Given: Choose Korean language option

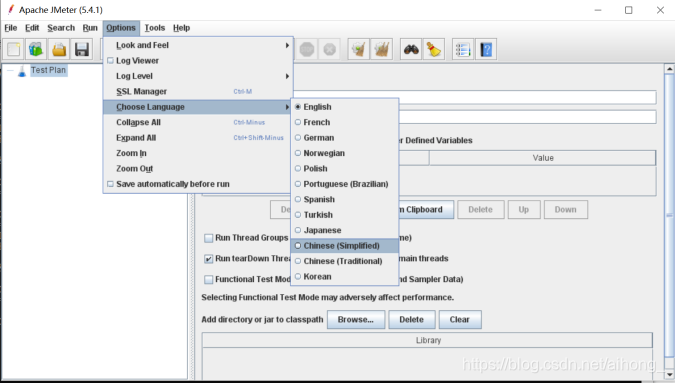Looking at the screenshot, I should (344, 277).
